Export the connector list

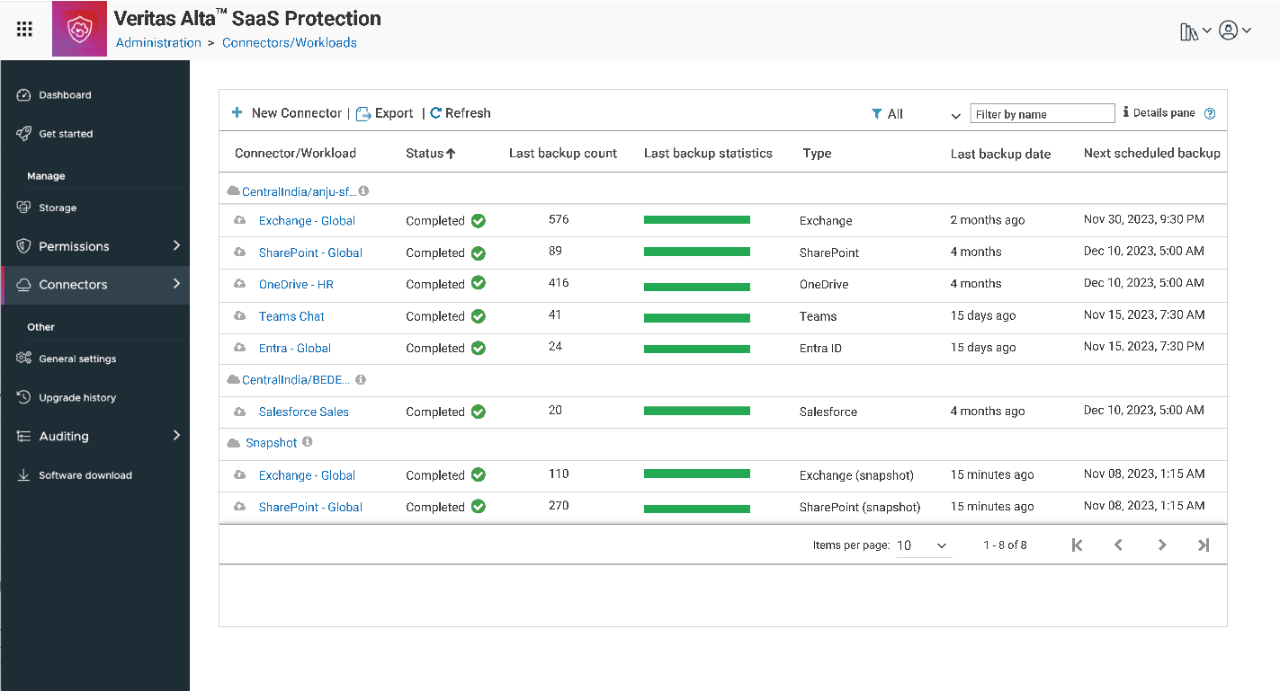point(384,113)
